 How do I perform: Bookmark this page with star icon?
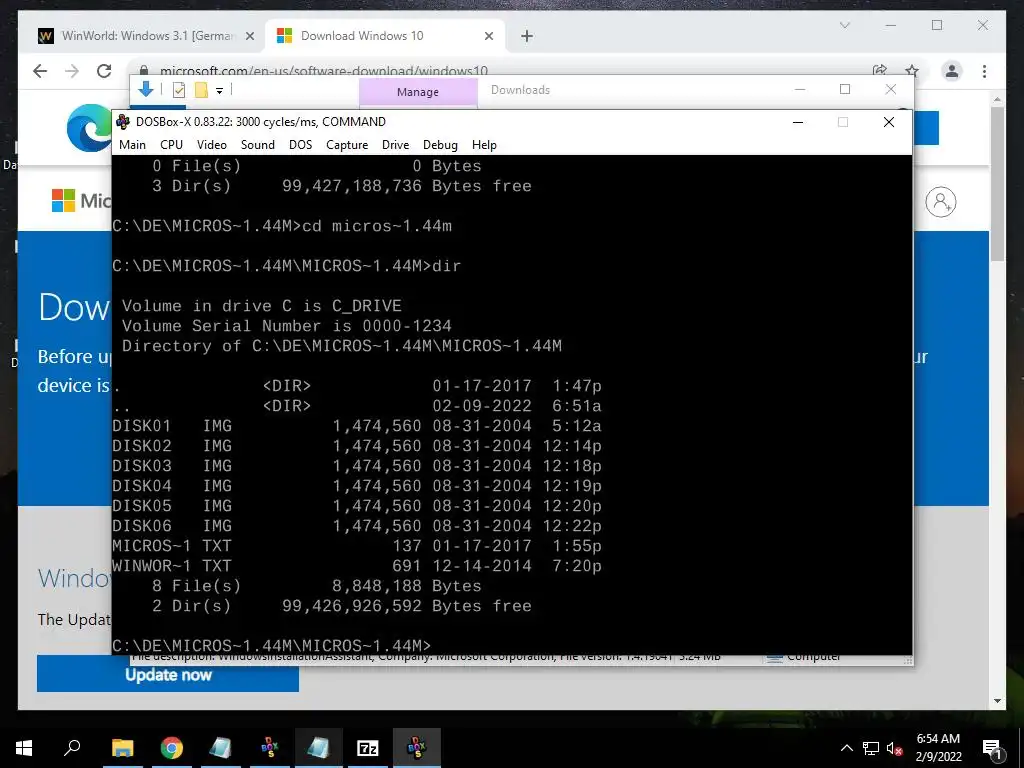tap(912, 71)
